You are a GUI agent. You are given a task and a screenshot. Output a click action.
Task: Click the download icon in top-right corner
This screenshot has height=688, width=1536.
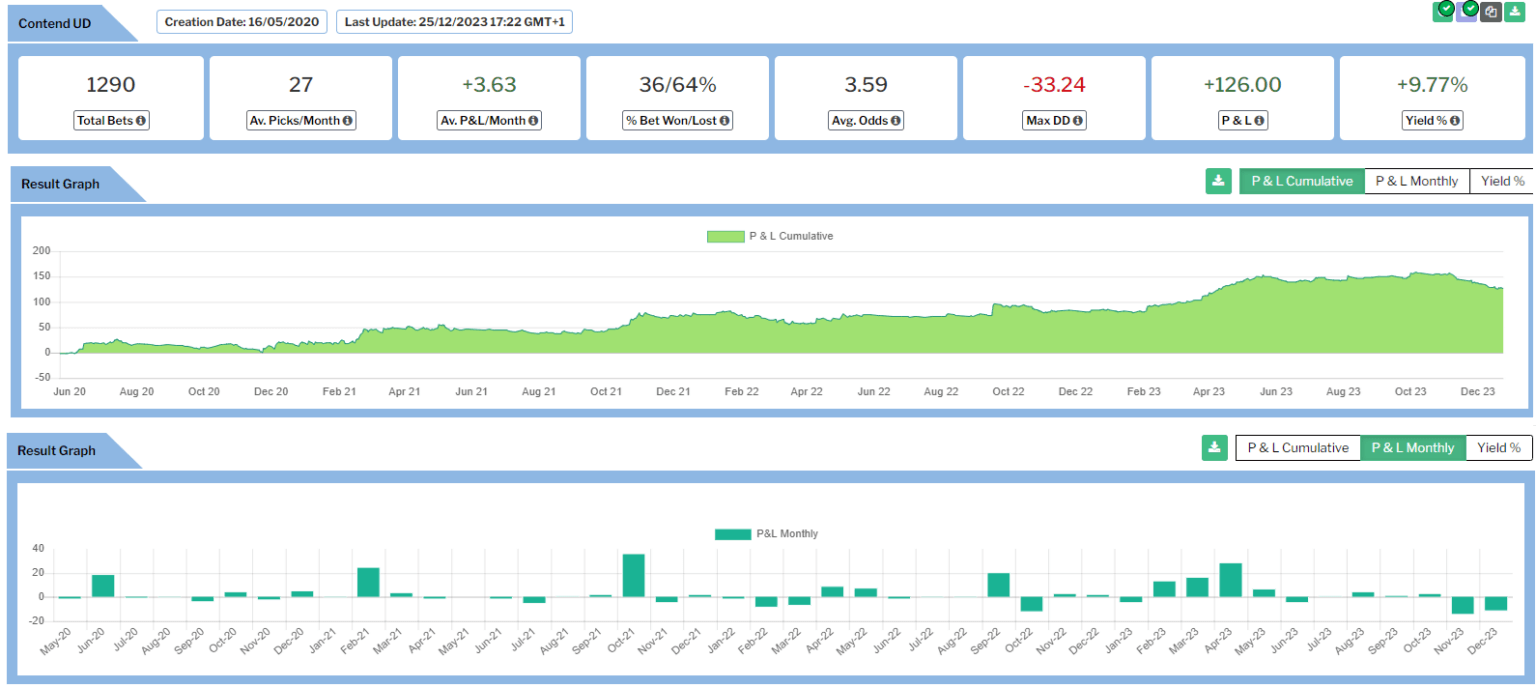(x=1516, y=12)
